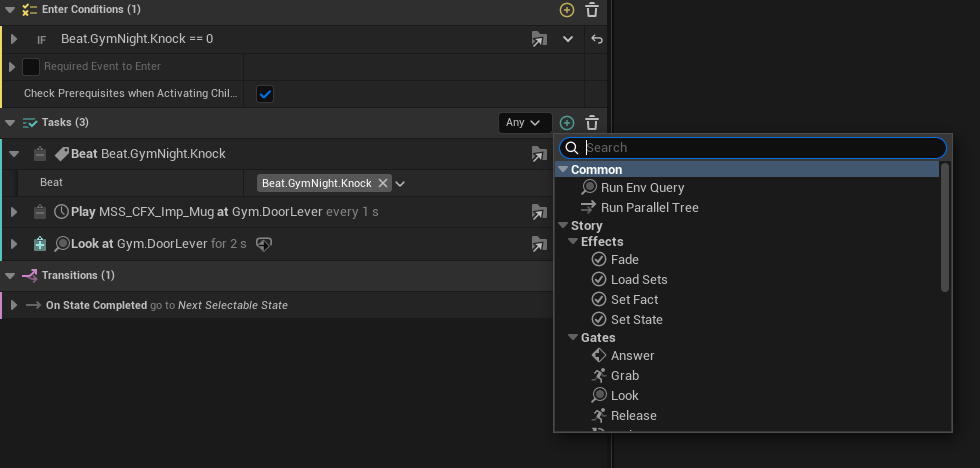This screenshot has width=980, height=468.
Task: Choose Run Parallel Tree task
Action: [x=649, y=207]
